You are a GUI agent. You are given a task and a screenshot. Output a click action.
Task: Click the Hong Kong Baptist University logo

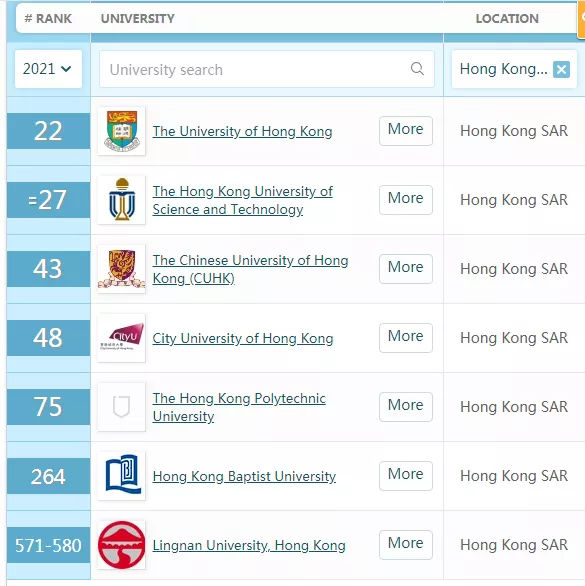[121, 476]
